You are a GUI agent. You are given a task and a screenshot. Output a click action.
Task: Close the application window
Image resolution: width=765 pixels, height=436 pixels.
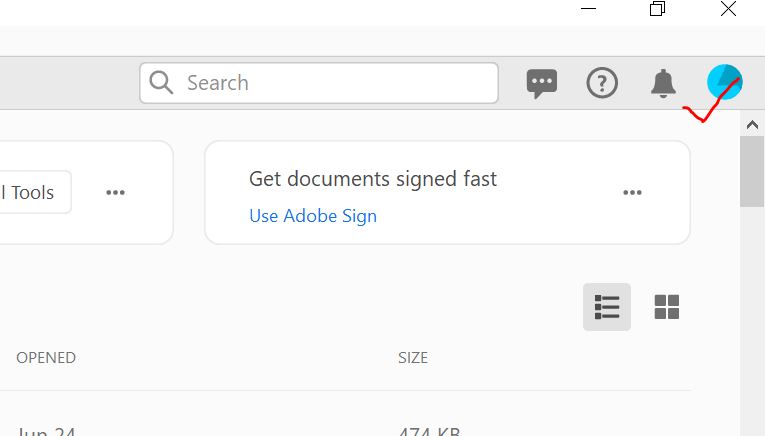[728, 9]
